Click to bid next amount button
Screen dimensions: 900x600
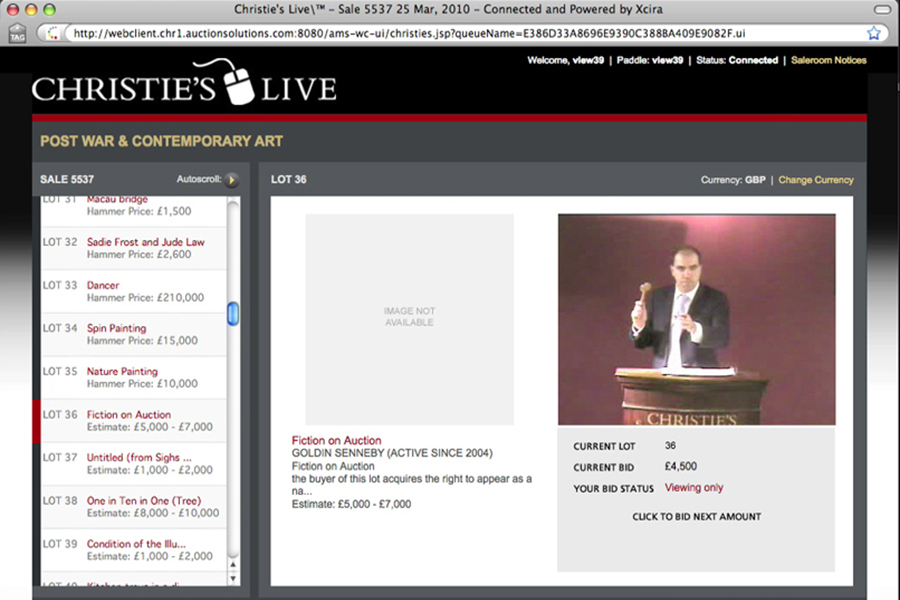pyautogui.click(x=696, y=517)
